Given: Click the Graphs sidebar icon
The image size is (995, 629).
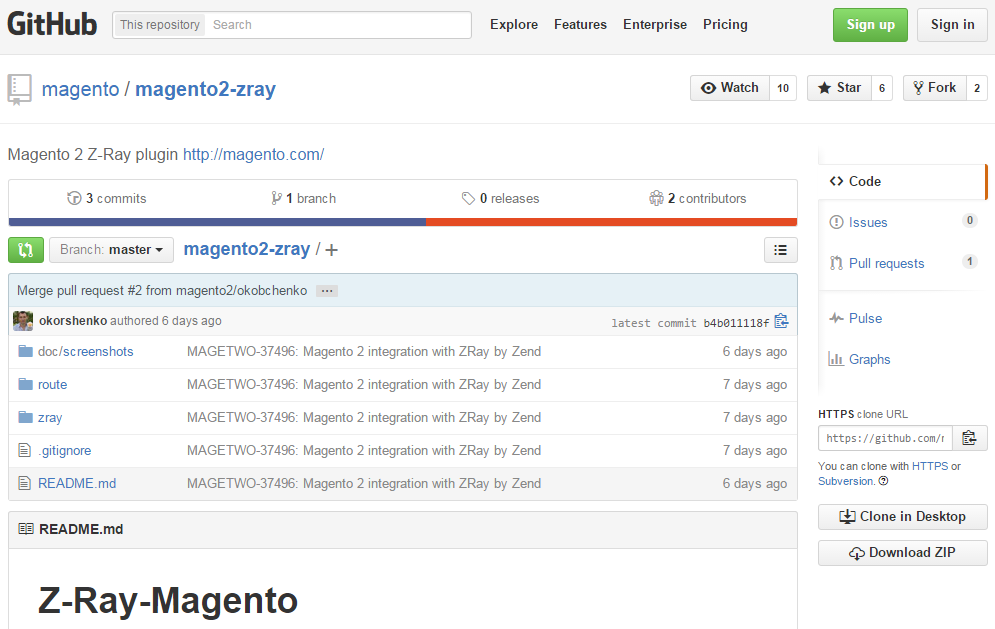Looking at the screenshot, I should tap(836, 359).
